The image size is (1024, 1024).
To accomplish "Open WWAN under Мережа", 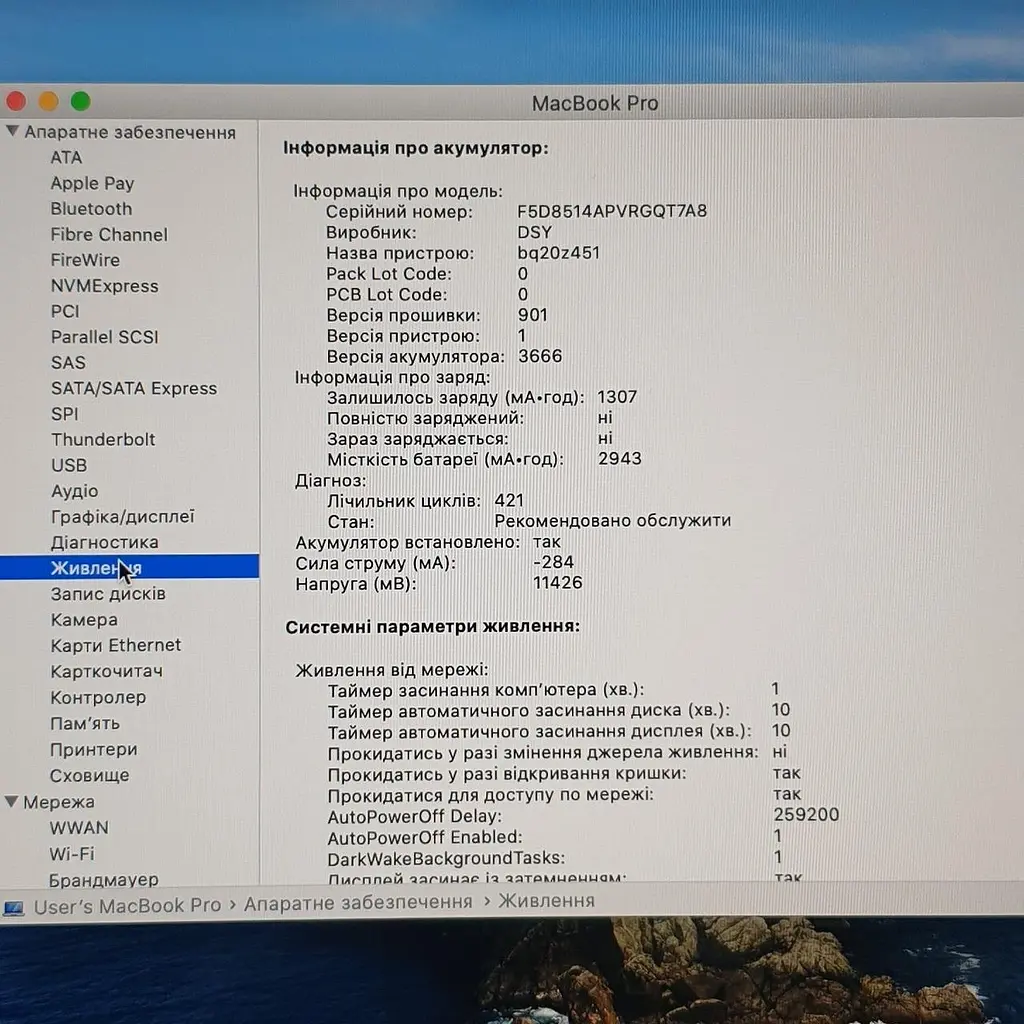I will click(x=79, y=828).
